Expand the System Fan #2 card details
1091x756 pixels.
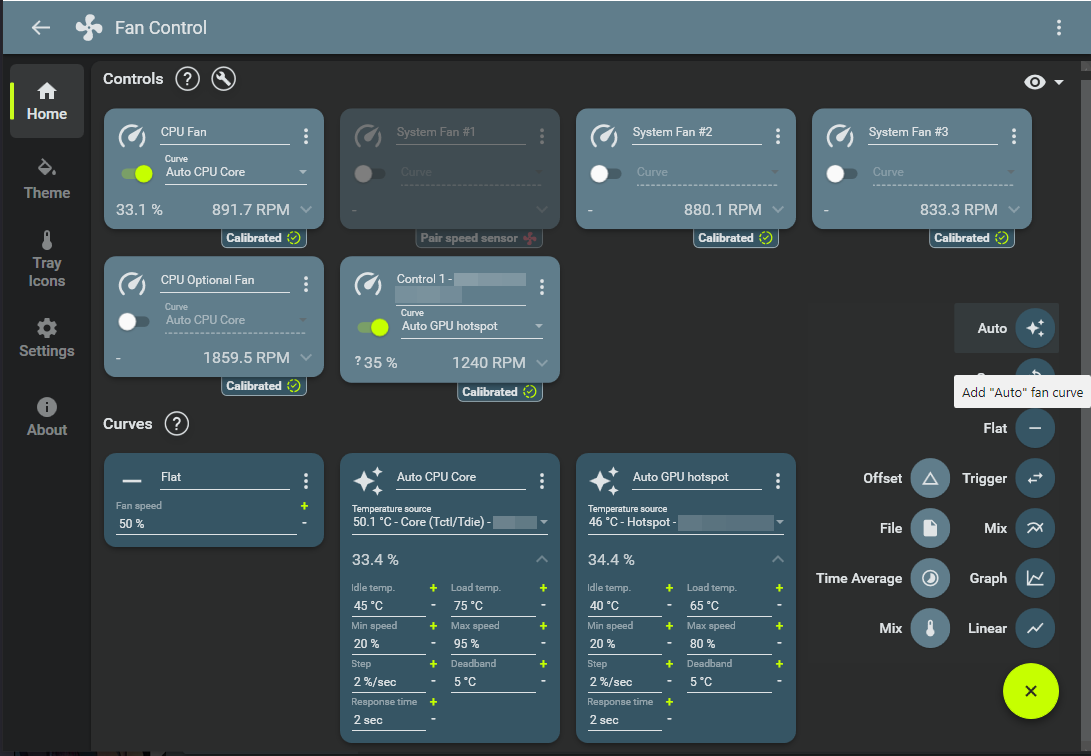778,209
